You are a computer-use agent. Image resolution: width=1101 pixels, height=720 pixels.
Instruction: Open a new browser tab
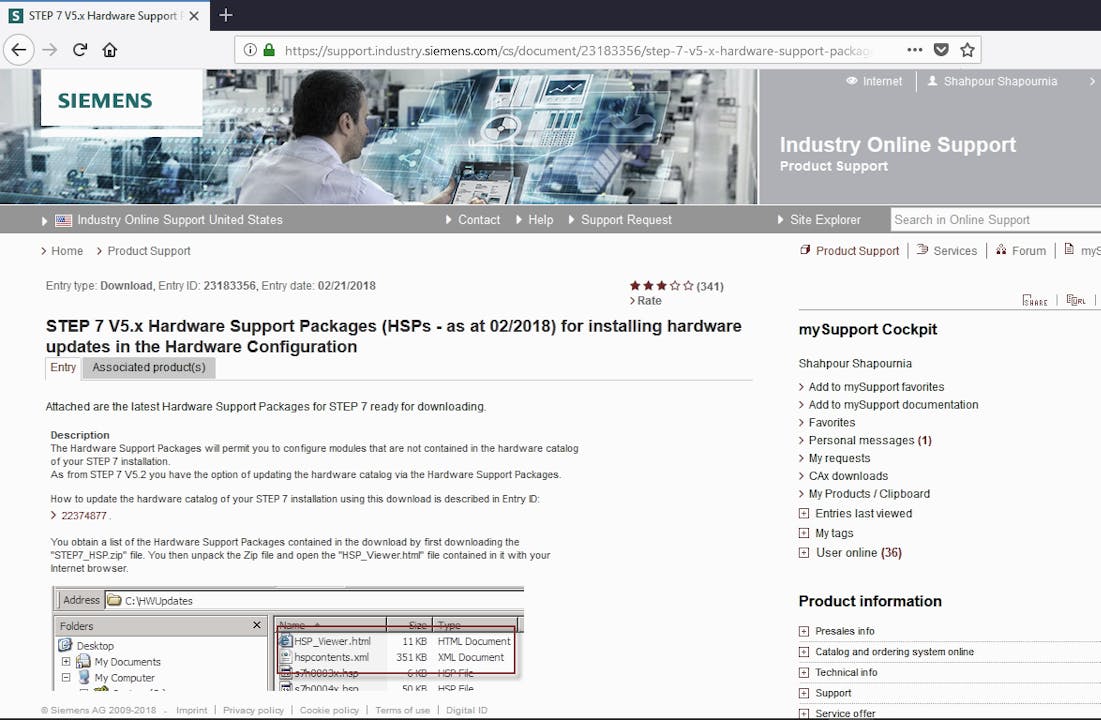pyautogui.click(x=226, y=15)
